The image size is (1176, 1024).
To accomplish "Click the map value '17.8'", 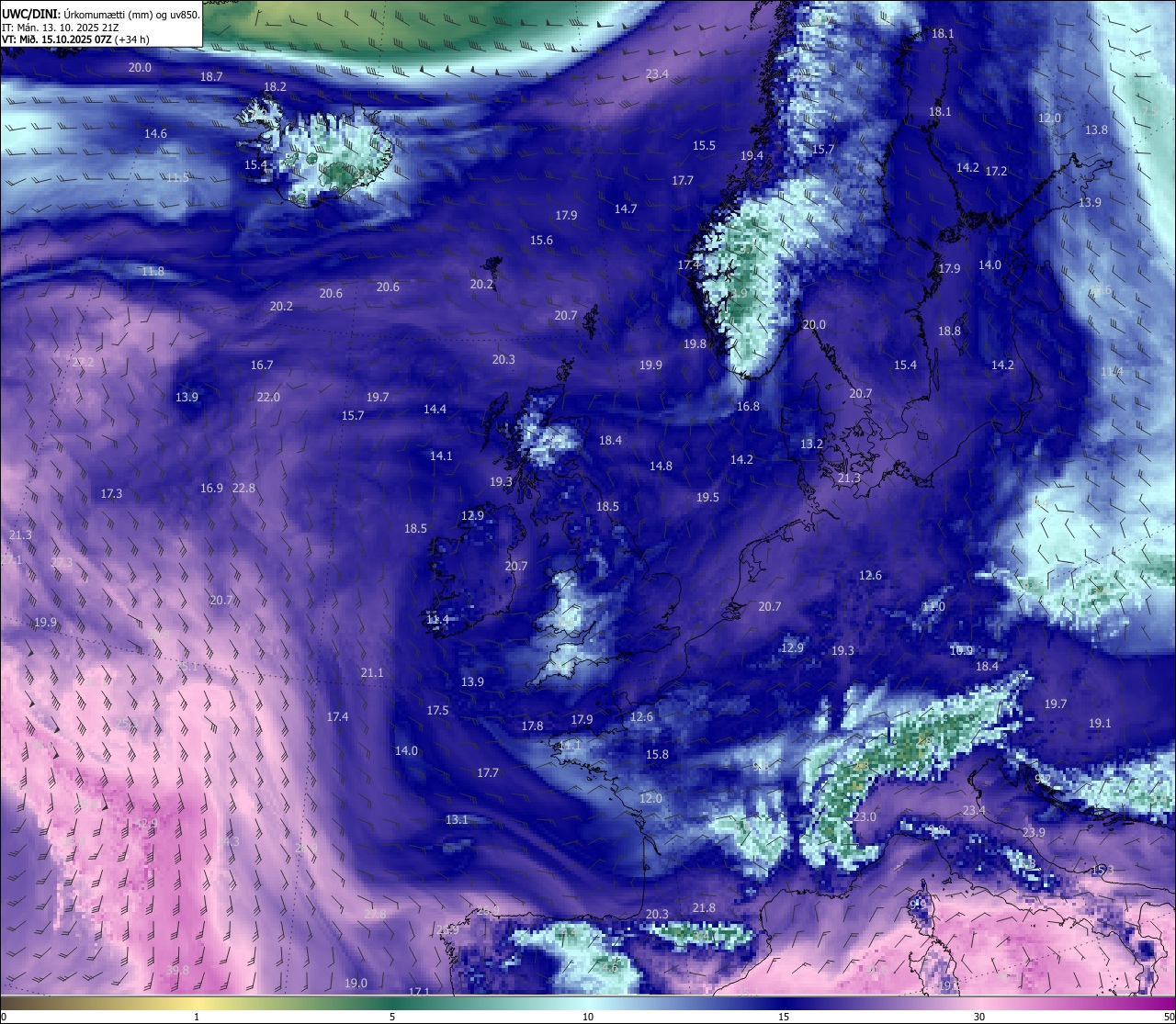I will tap(532, 726).
